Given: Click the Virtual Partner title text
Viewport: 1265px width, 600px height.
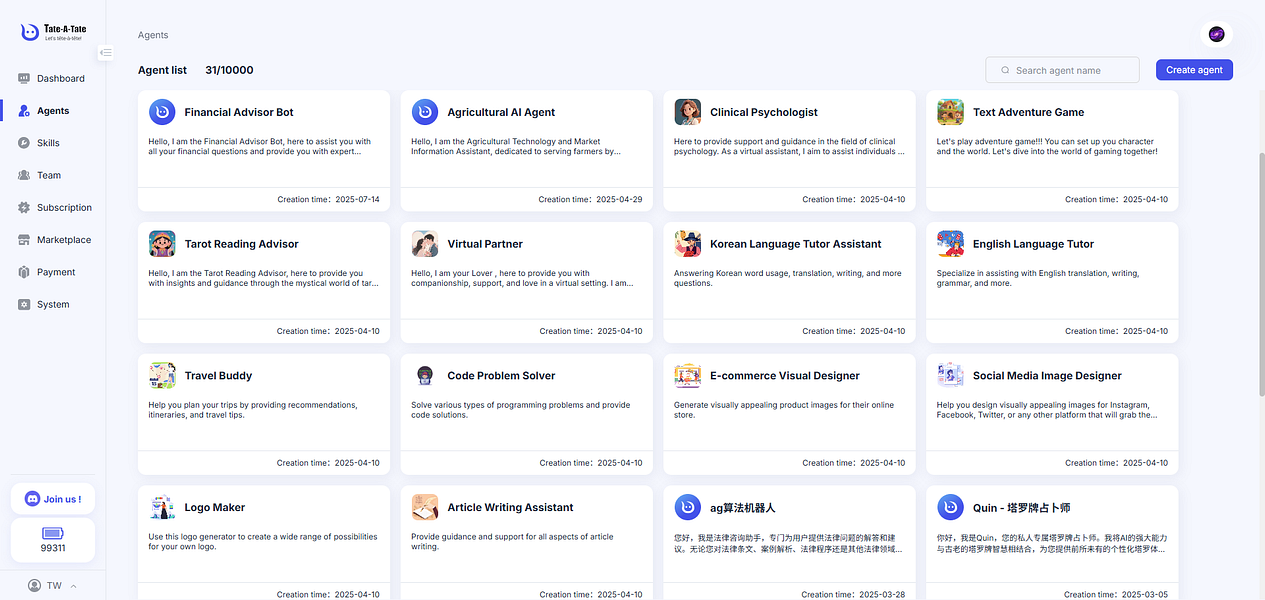Looking at the screenshot, I should point(485,244).
